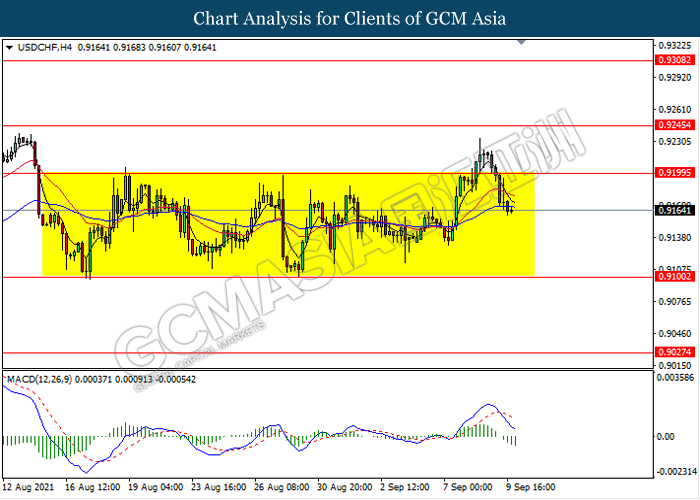Viewport: 700px width, 500px height.
Task: Select the 9 Sep 16:00 time label
Action: [531, 487]
